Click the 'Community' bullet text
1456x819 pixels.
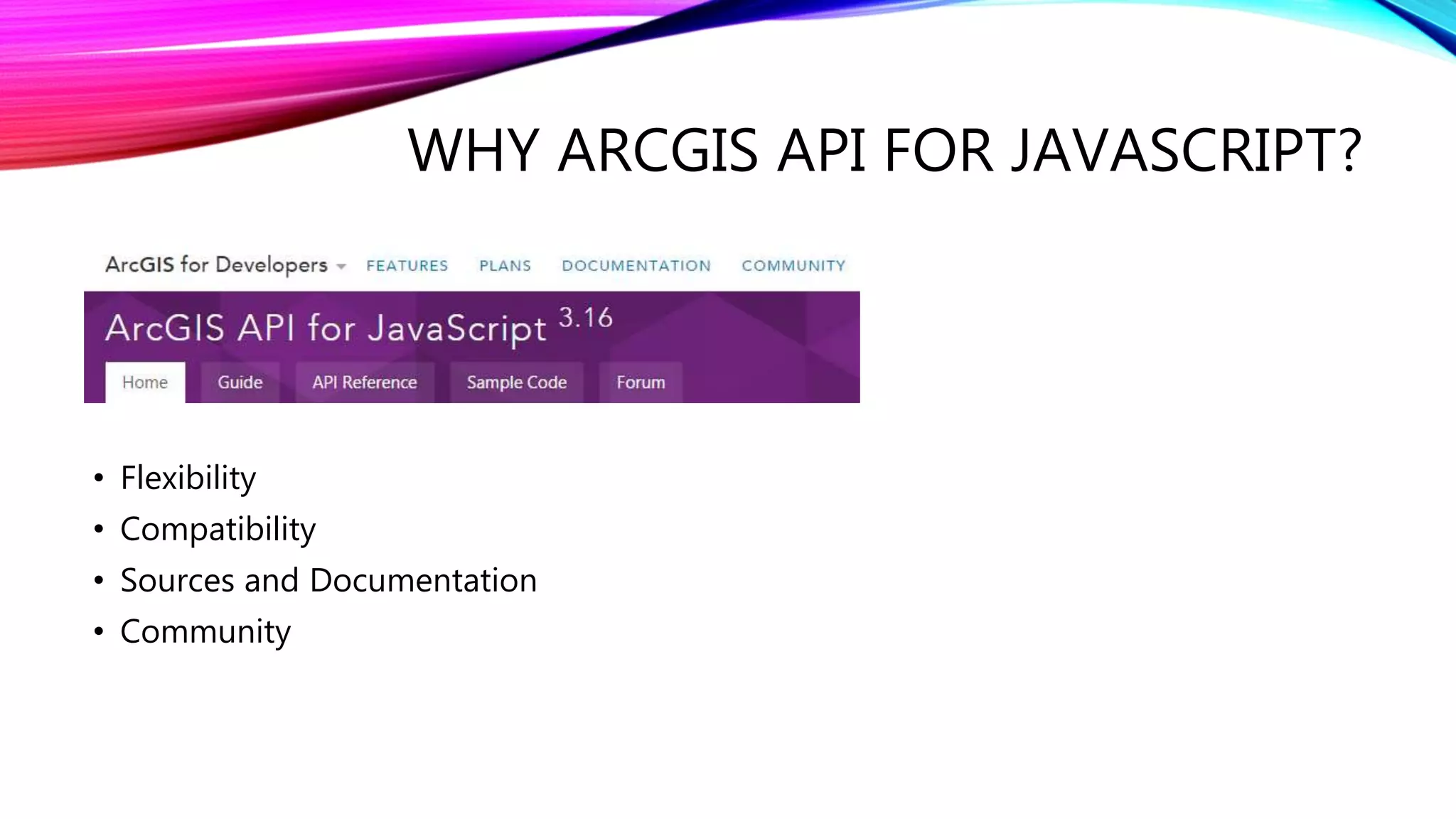205,632
